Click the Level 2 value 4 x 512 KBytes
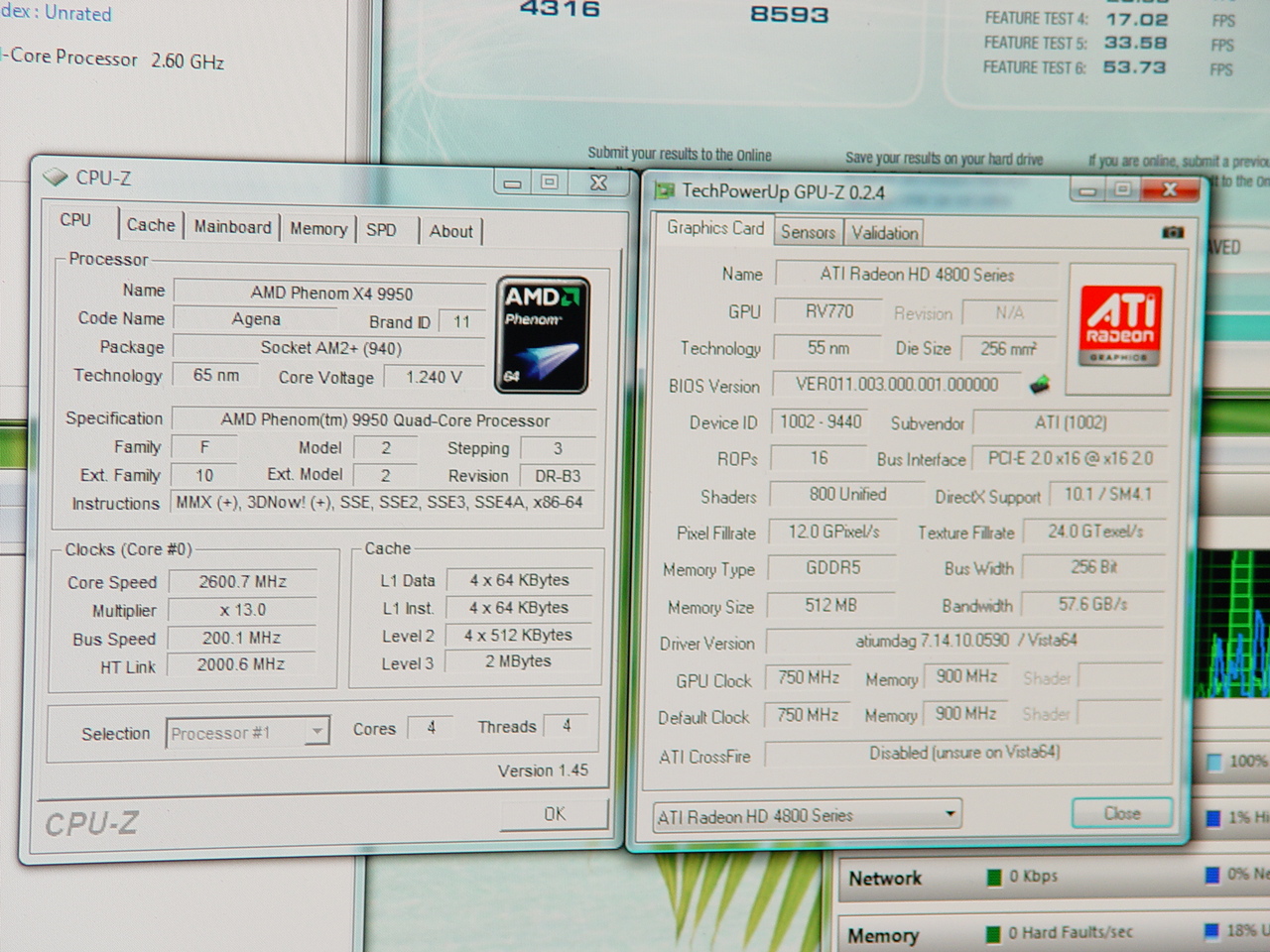This screenshot has width=1270, height=952. (518, 635)
